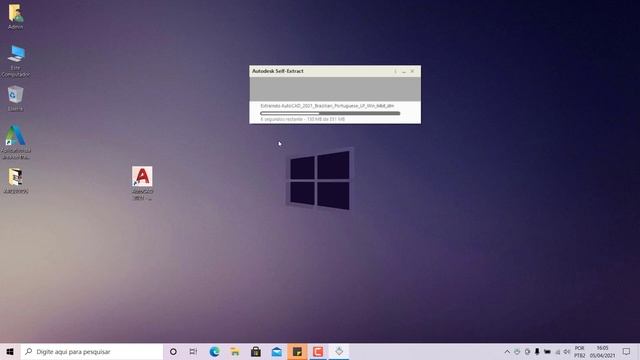This screenshot has height=360, width=640.
Task: Click the segundos restante status text
Action: pos(302,119)
